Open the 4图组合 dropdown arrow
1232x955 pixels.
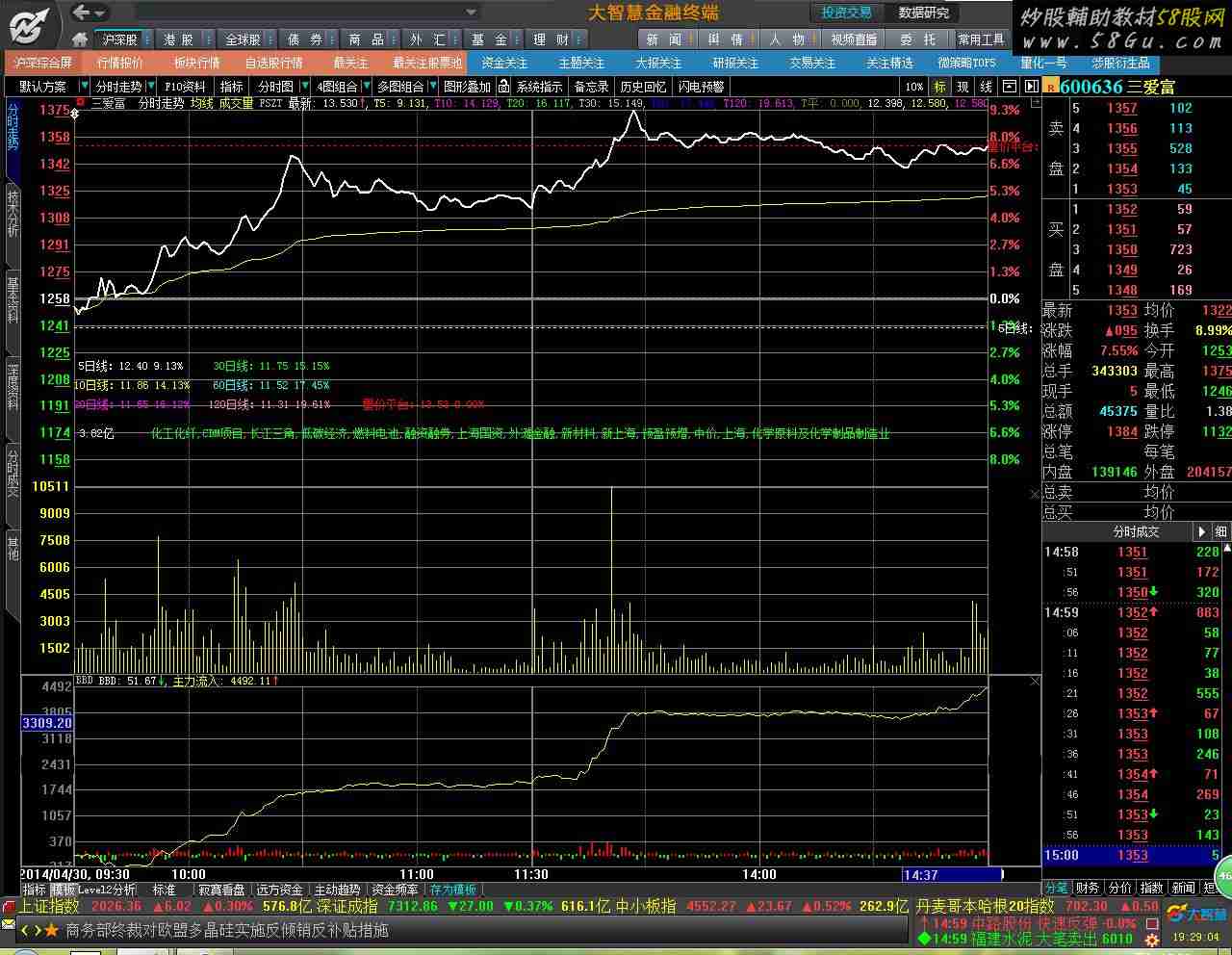[367, 87]
